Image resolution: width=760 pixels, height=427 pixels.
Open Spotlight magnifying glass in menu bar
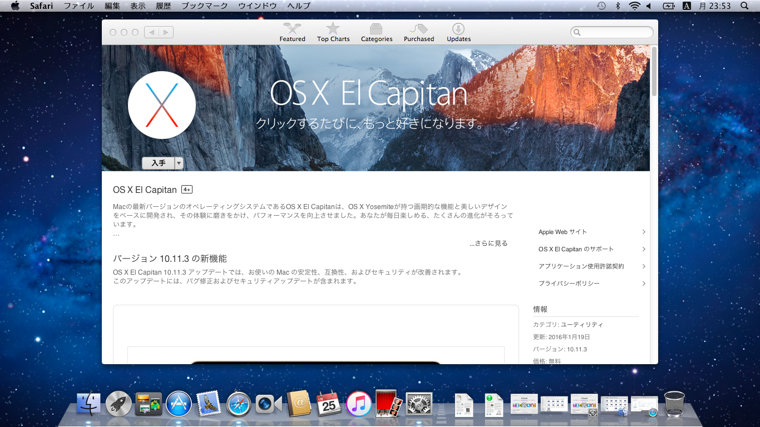click(x=744, y=6)
